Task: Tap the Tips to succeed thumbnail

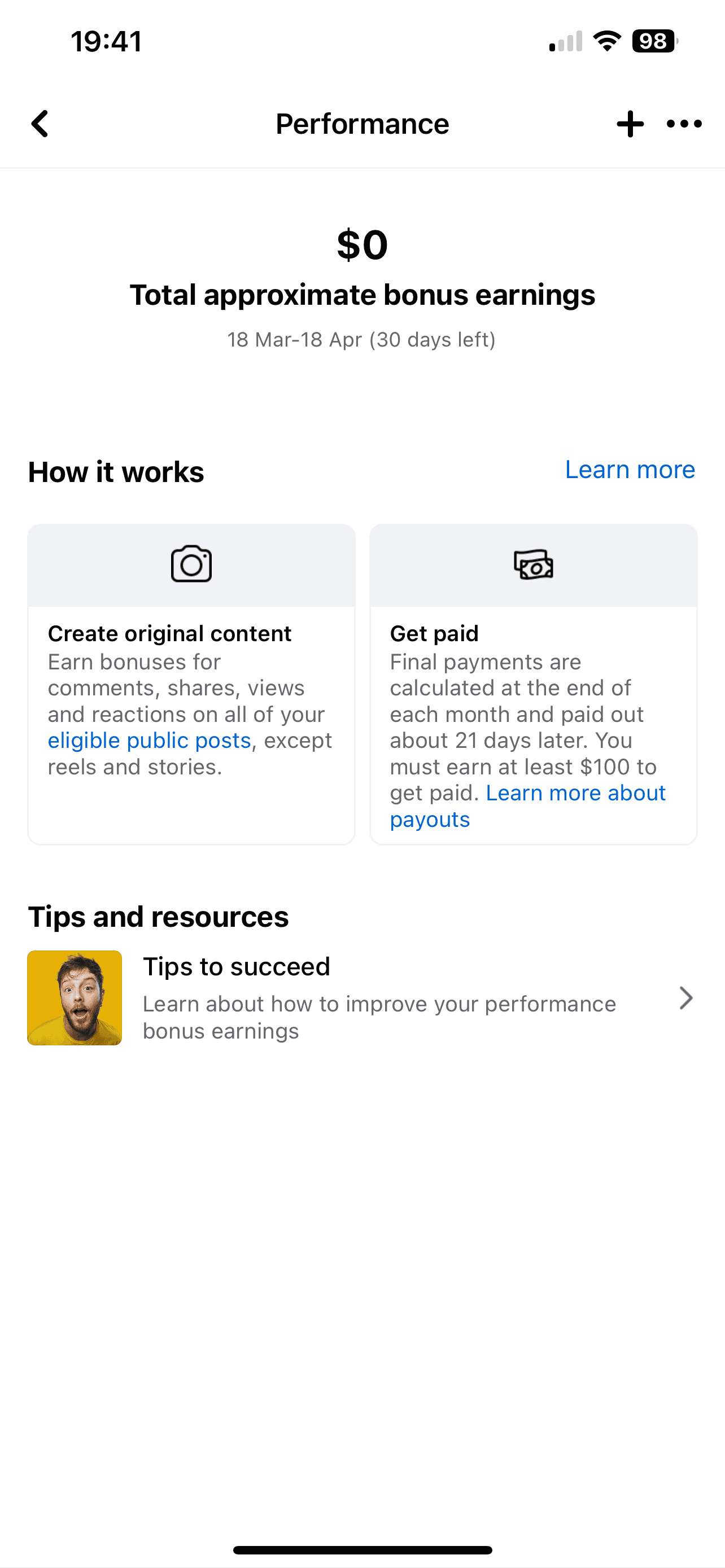Action: click(x=75, y=998)
